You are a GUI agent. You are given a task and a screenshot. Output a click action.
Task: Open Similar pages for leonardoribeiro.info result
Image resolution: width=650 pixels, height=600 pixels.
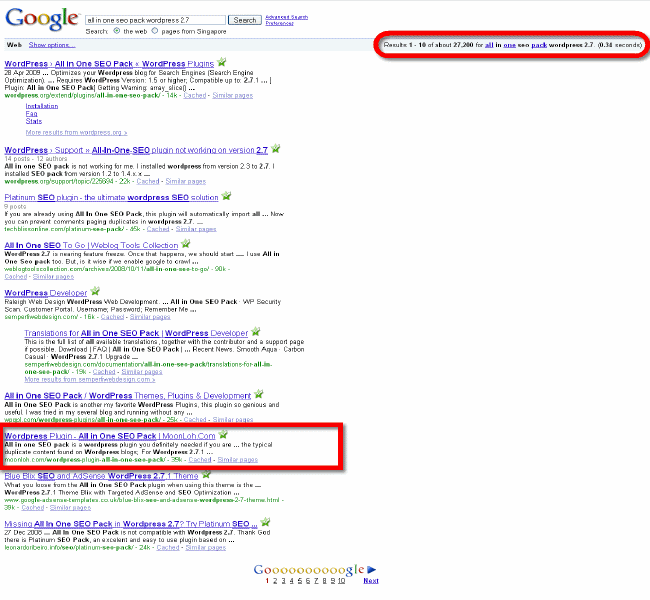(206, 547)
